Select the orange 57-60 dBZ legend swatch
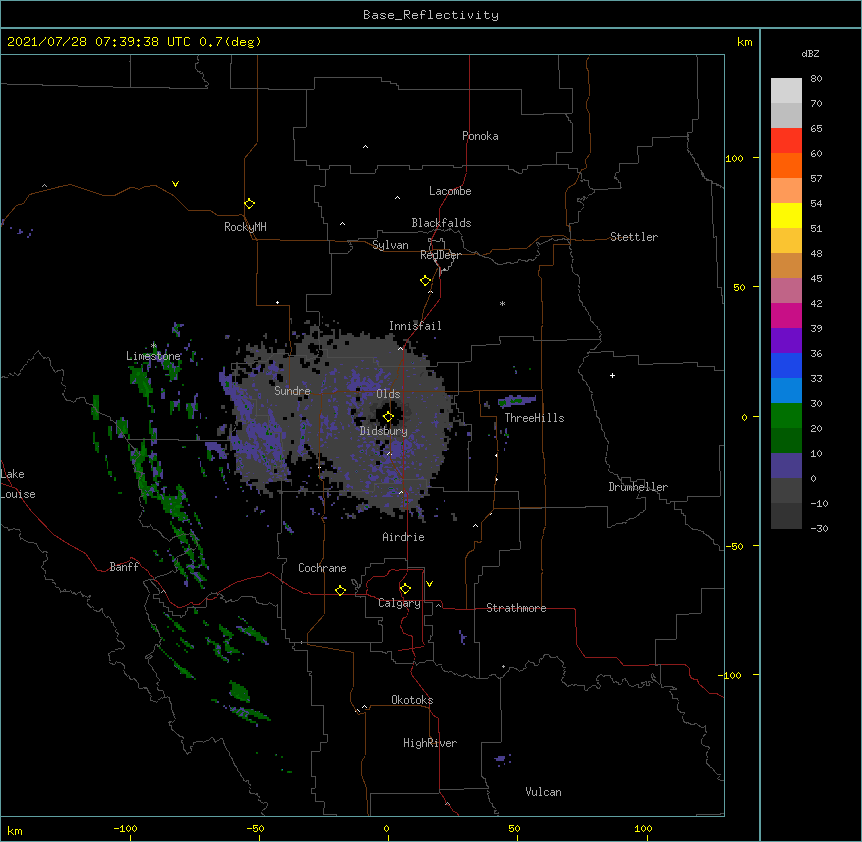Viewport: 862px width, 842px height. pyautogui.click(x=786, y=165)
